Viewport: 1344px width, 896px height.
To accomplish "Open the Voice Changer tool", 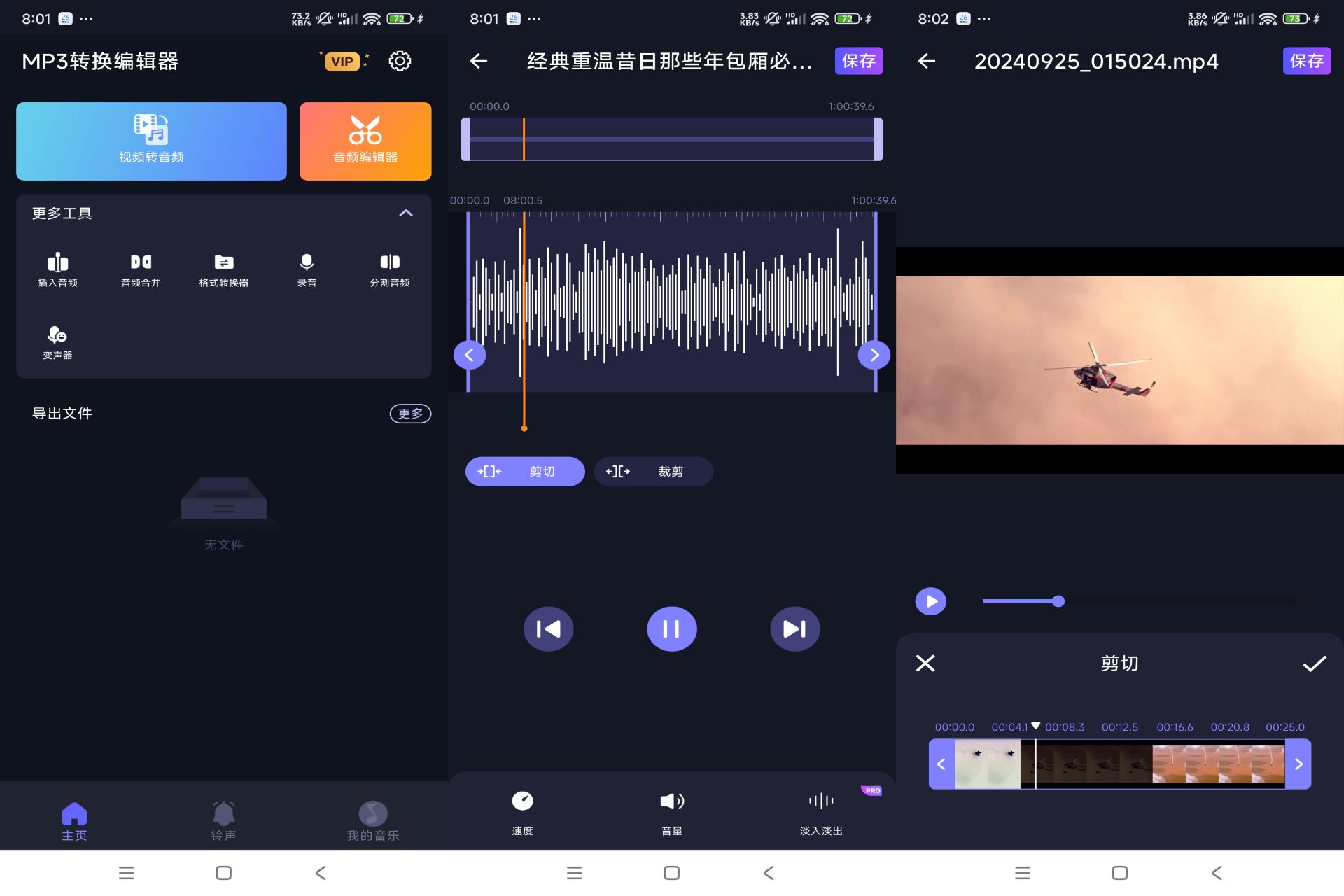I will point(57,343).
